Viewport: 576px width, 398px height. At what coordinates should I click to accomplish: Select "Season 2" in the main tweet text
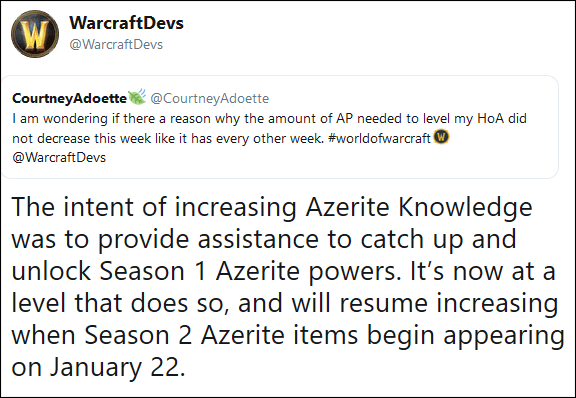pos(138,336)
